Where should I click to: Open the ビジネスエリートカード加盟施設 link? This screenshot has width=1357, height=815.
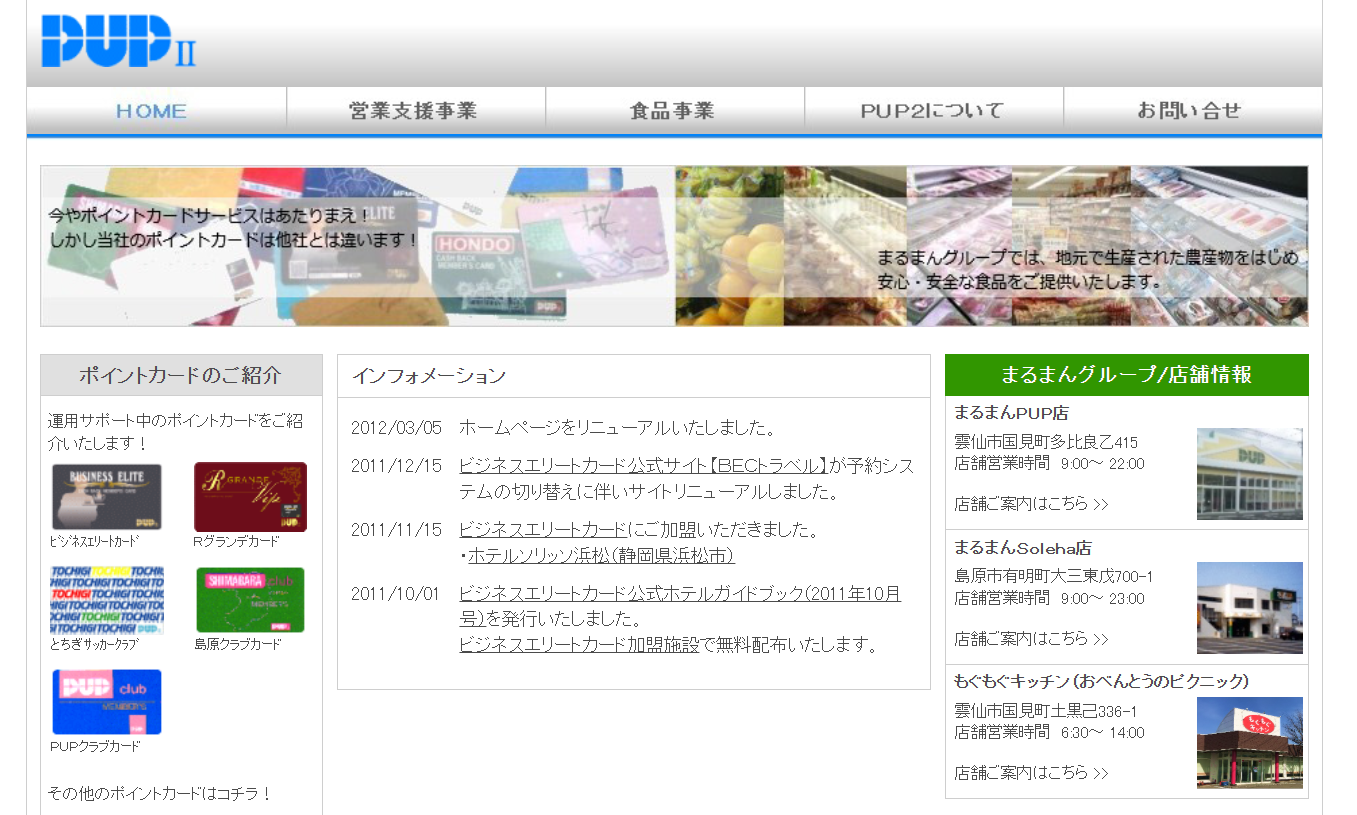(579, 645)
